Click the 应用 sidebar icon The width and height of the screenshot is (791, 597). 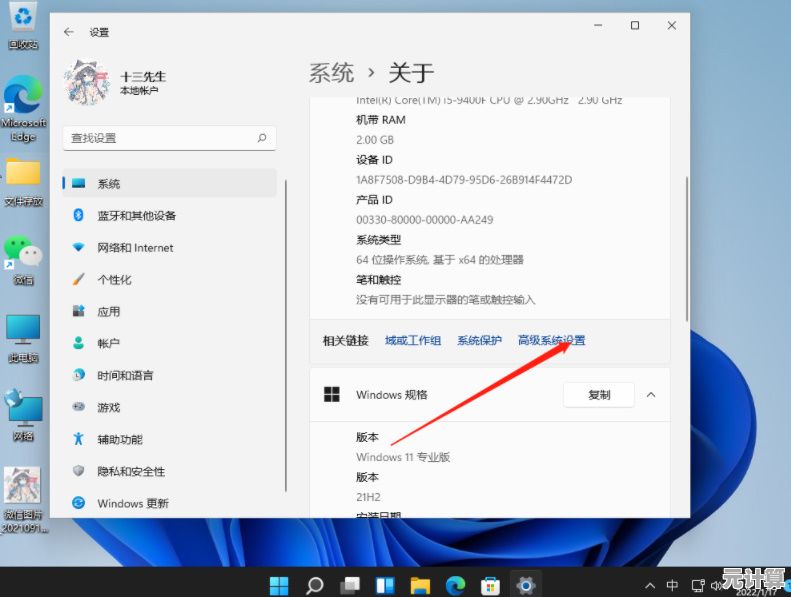[79, 312]
